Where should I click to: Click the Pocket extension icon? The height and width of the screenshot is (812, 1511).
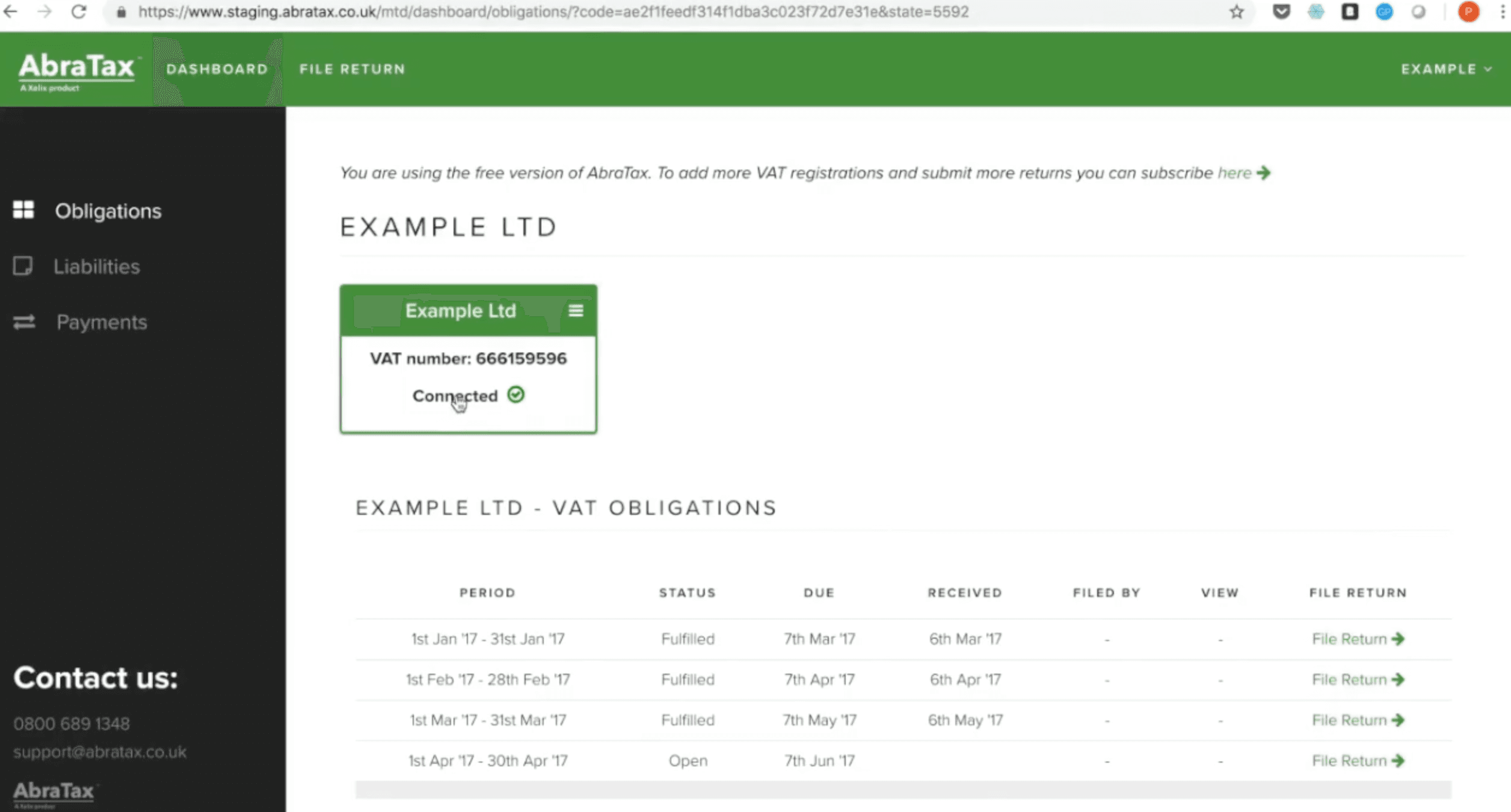coord(1281,11)
